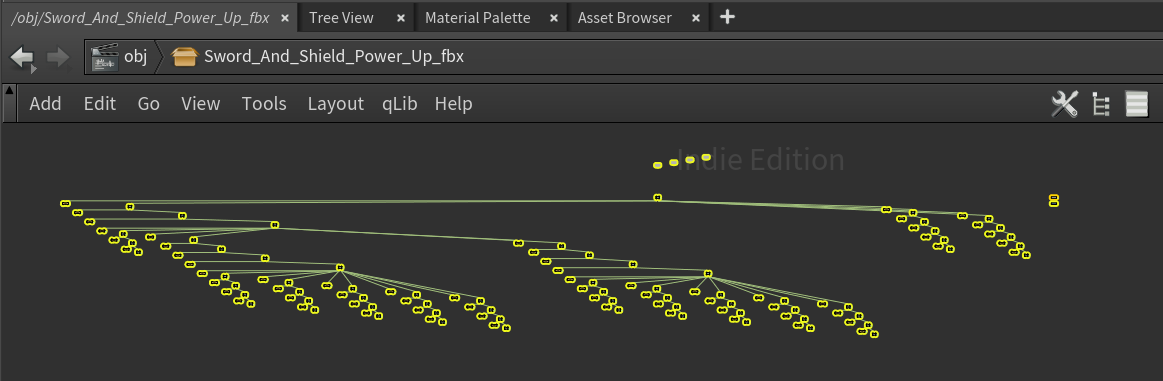Close the Material Palette tab

[553, 18]
